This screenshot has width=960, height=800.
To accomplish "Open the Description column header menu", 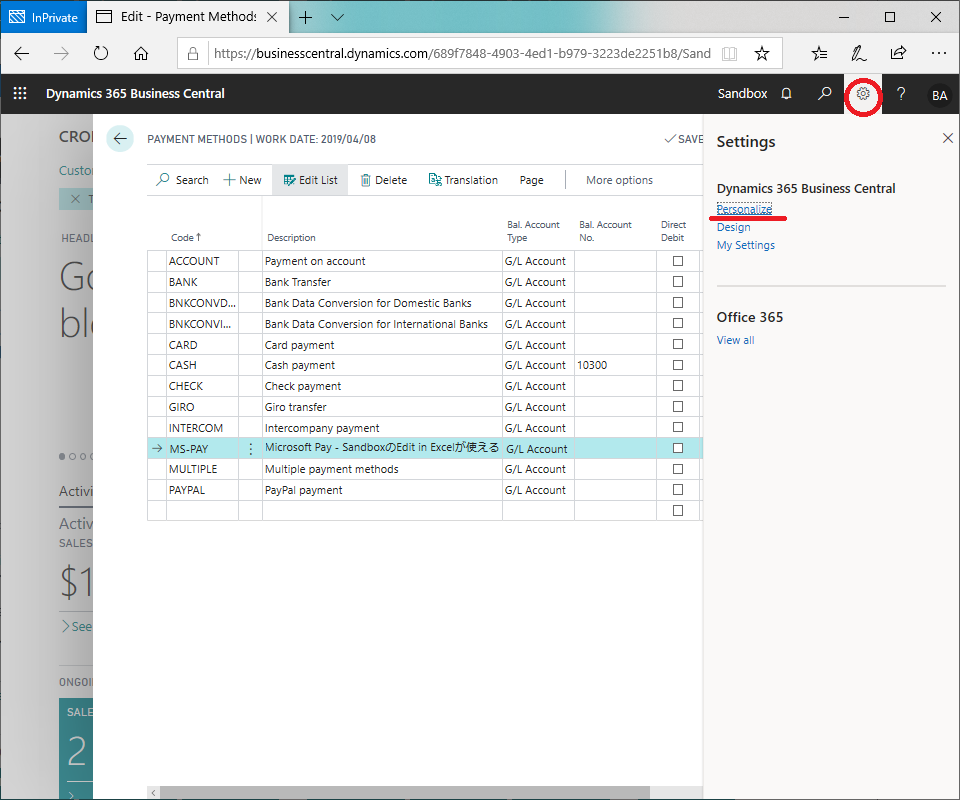I will (x=291, y=237).
